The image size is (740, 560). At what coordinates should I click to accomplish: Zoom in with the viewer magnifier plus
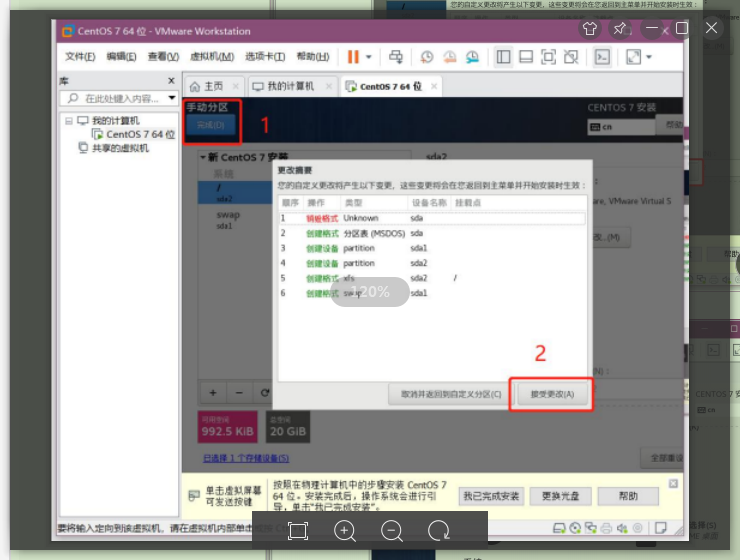click(x=345, y=531)
